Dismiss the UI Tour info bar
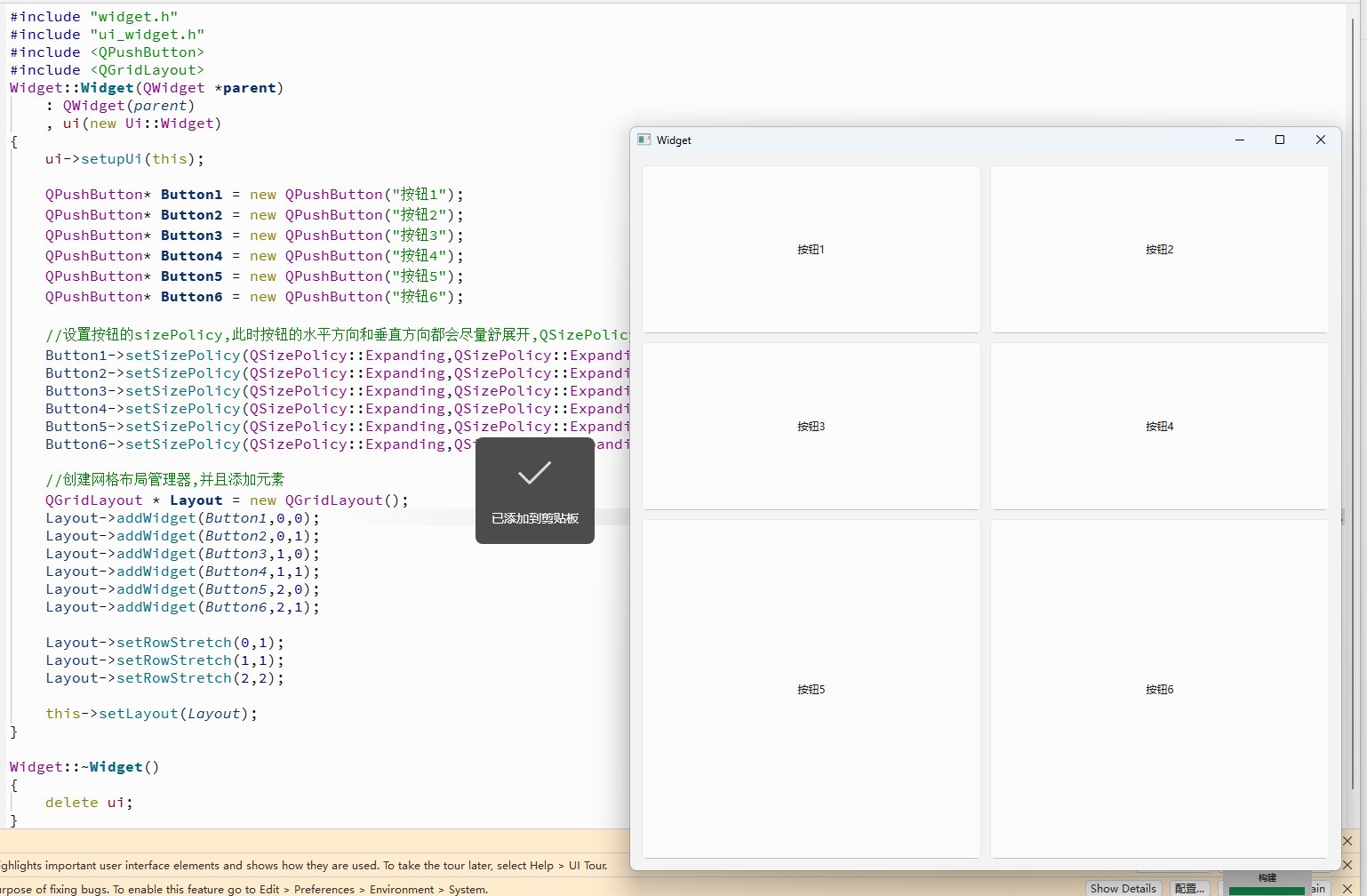1367x896 pixels. (x=1347, y=864)
